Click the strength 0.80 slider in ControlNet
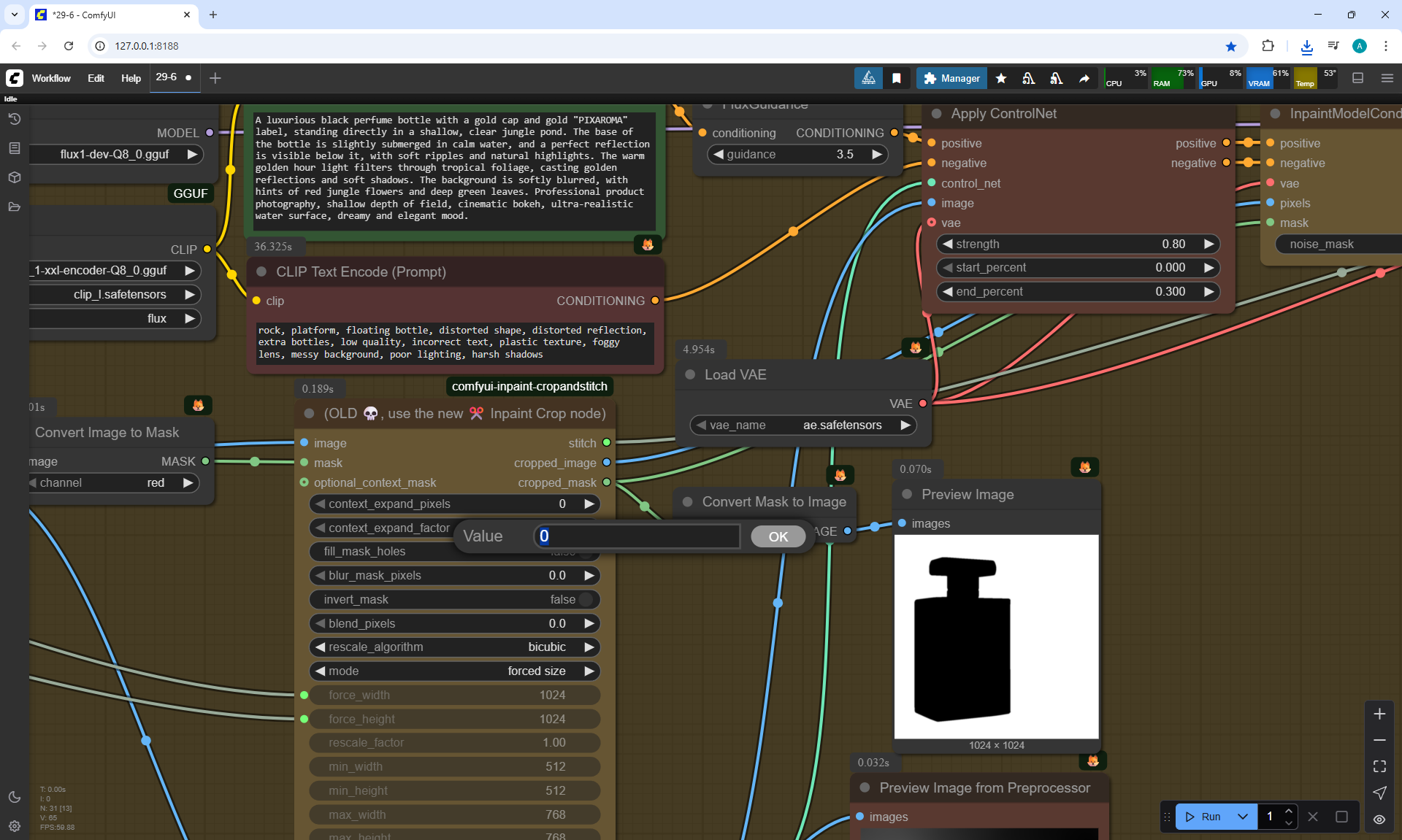This screenshot has height=840, width=1402. (x=1077, y=244)
